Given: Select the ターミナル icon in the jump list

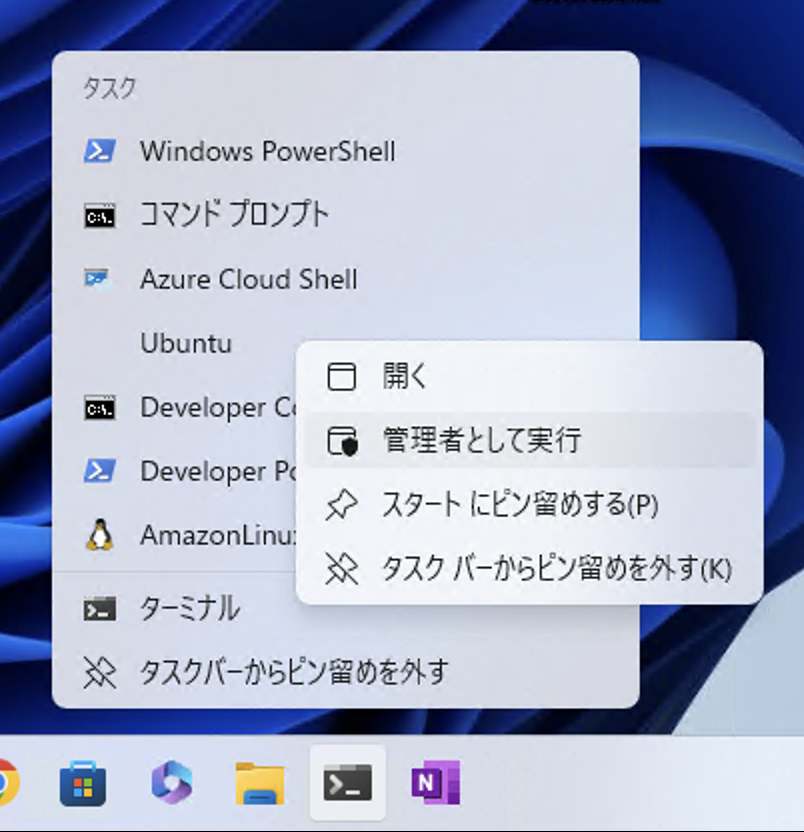Looking at the screenshot, I should [99, 607].
